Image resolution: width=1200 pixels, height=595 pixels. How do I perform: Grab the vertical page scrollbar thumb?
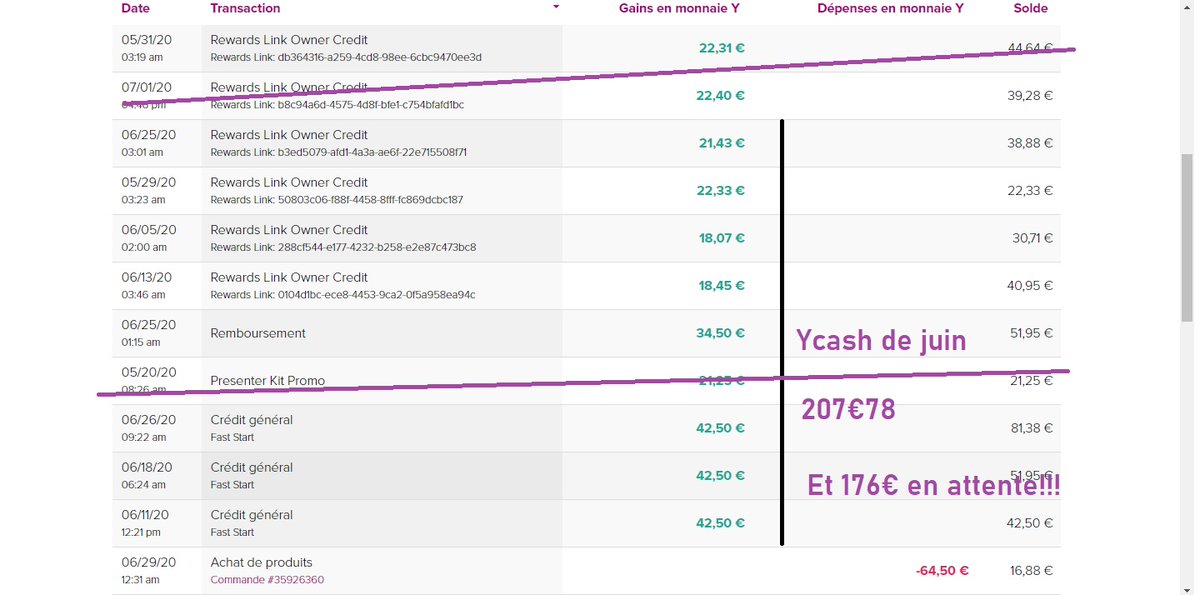click(x=1187, y=237)
